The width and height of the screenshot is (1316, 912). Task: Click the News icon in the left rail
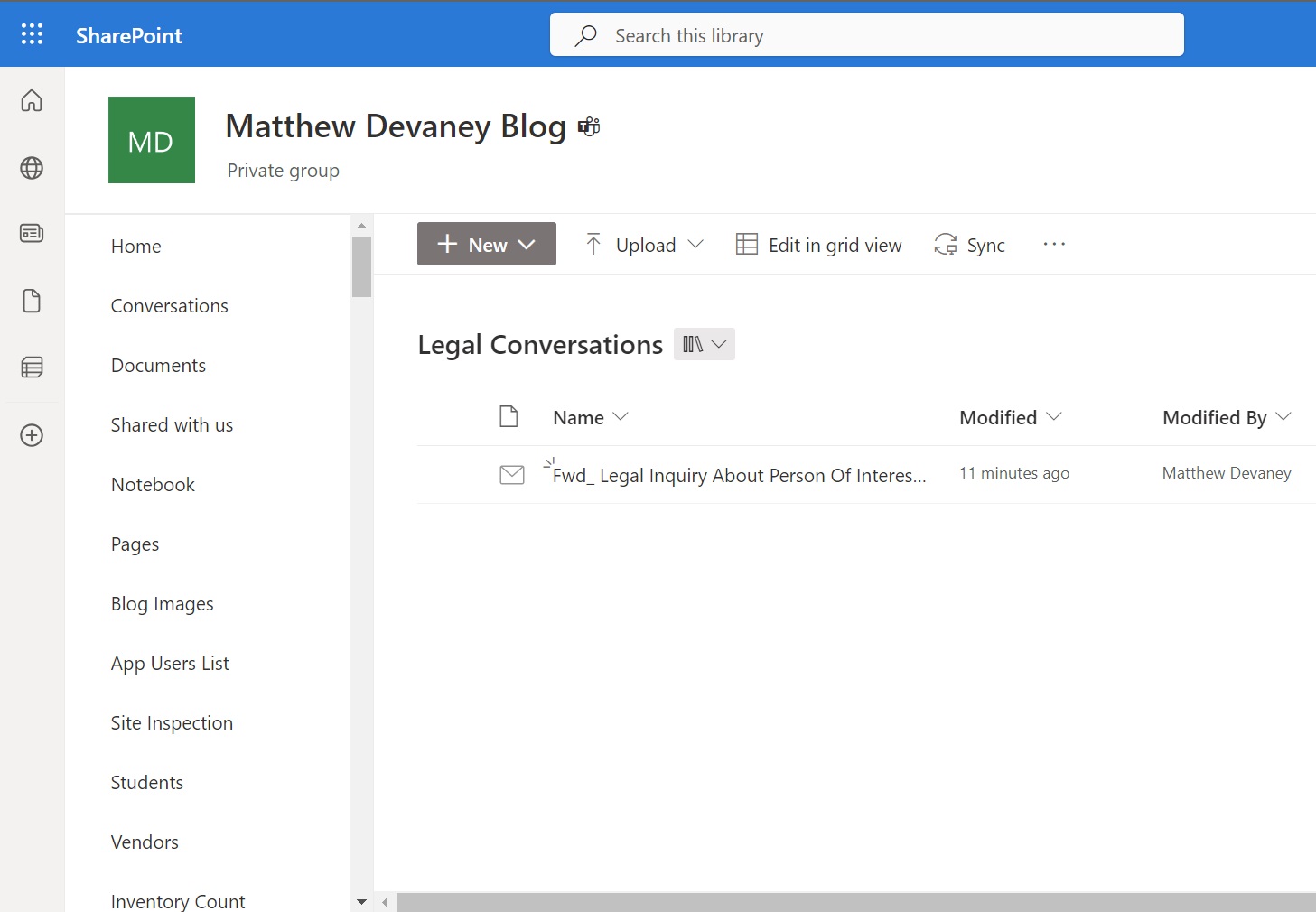coord(32,232)
